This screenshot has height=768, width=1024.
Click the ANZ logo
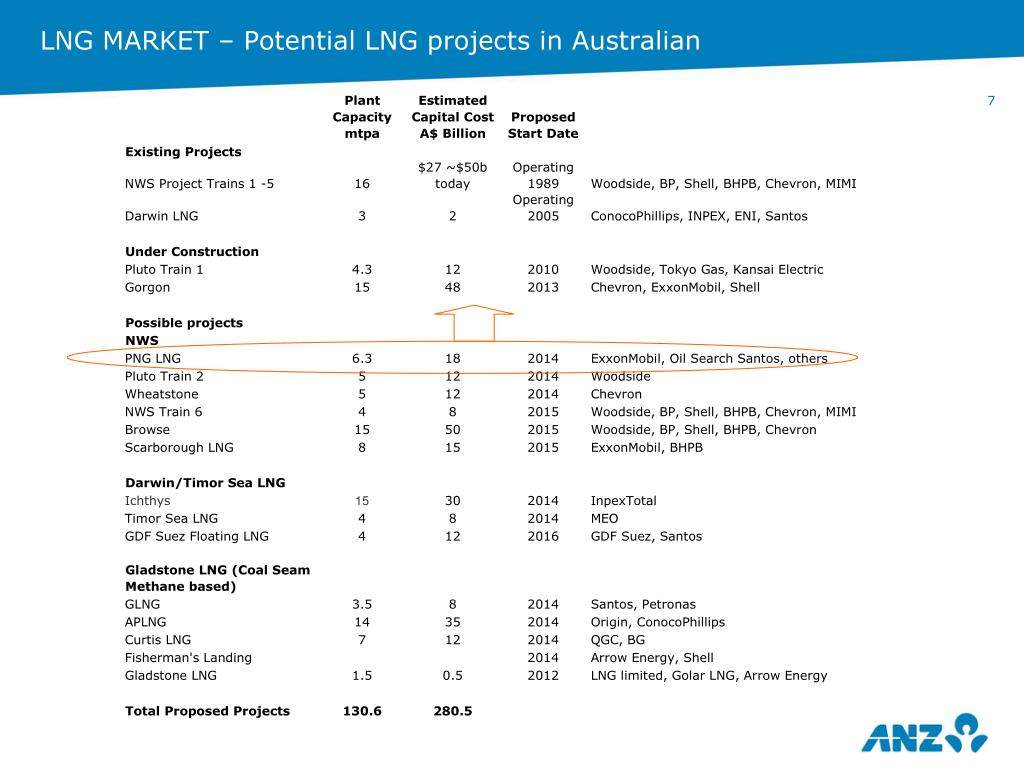(x=924, y=733)
